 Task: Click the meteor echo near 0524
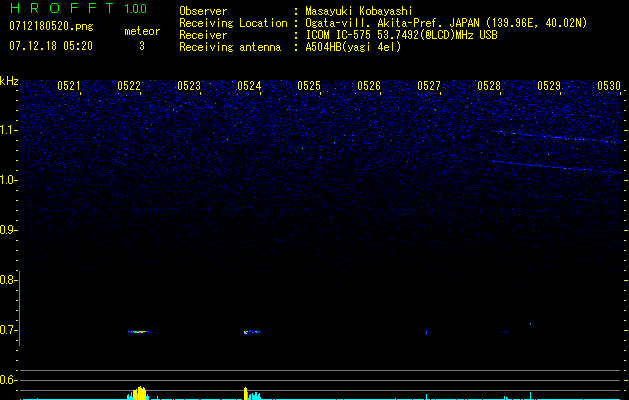tap(252, 332)
